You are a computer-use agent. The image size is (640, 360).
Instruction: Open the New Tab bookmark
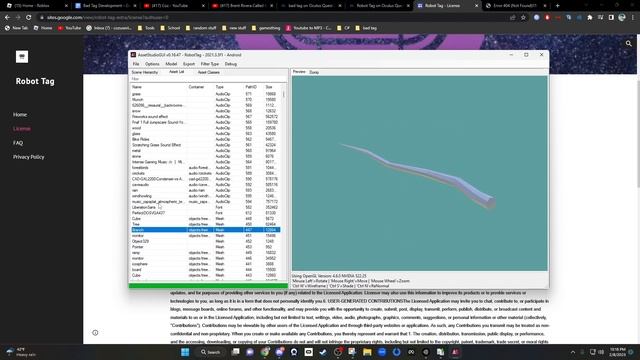coord(16,28)
